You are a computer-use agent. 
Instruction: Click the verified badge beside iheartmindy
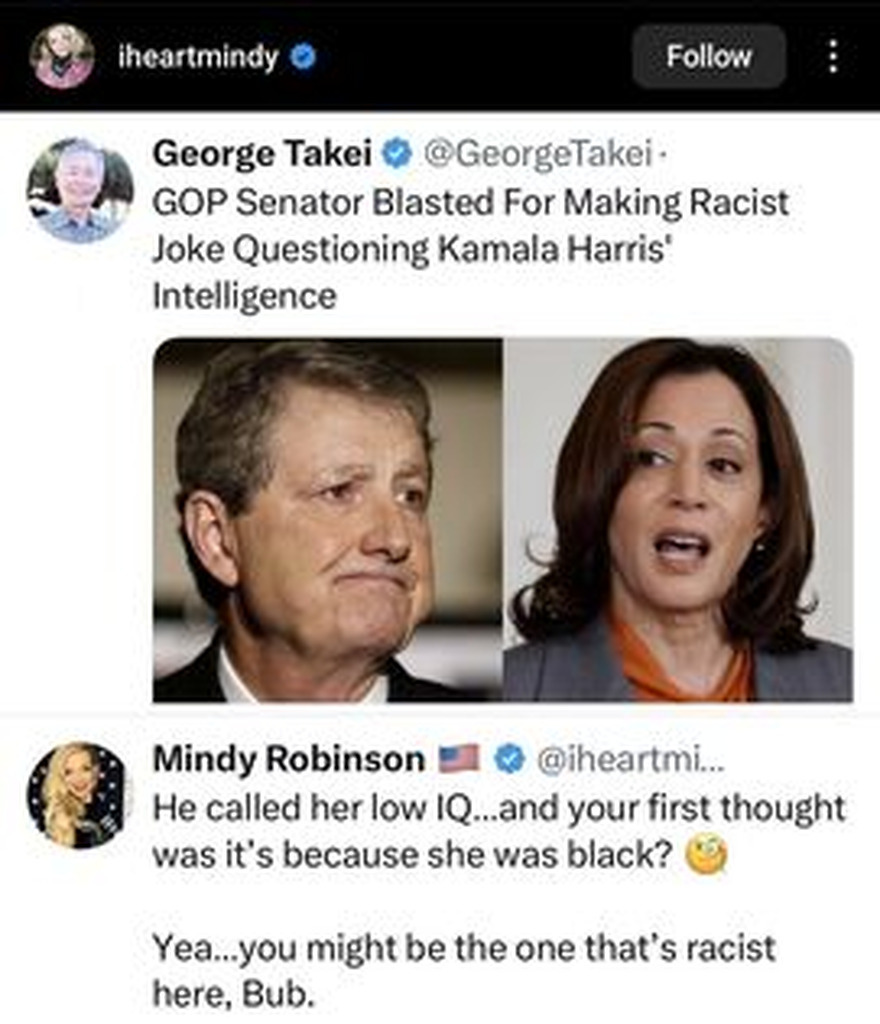coord(303,57)
